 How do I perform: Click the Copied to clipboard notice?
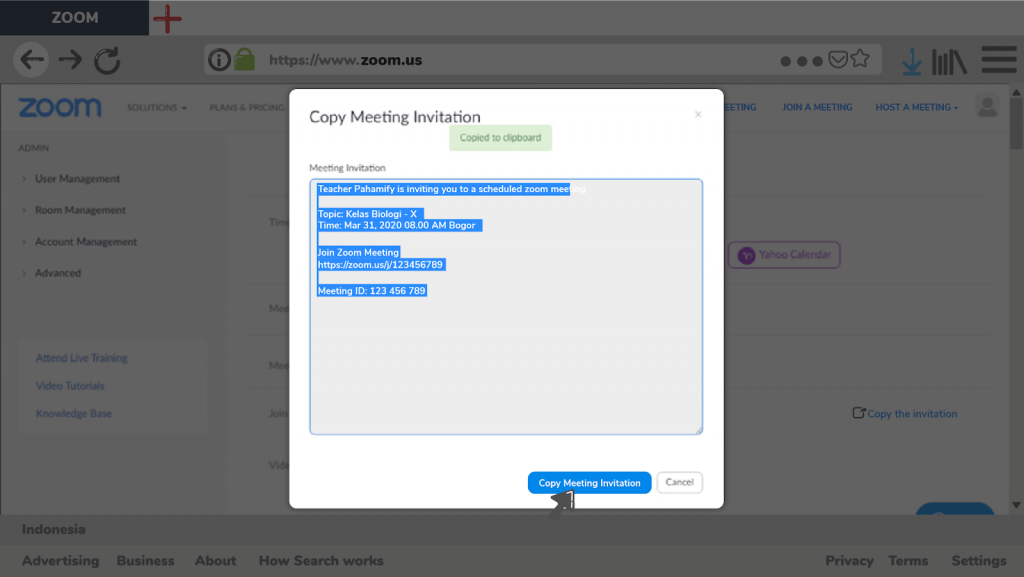500,138
